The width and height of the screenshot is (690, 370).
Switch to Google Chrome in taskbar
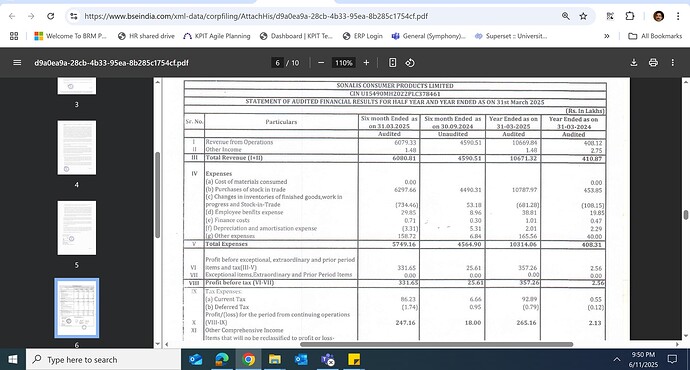pyautogui.click(x=248, y=359)
